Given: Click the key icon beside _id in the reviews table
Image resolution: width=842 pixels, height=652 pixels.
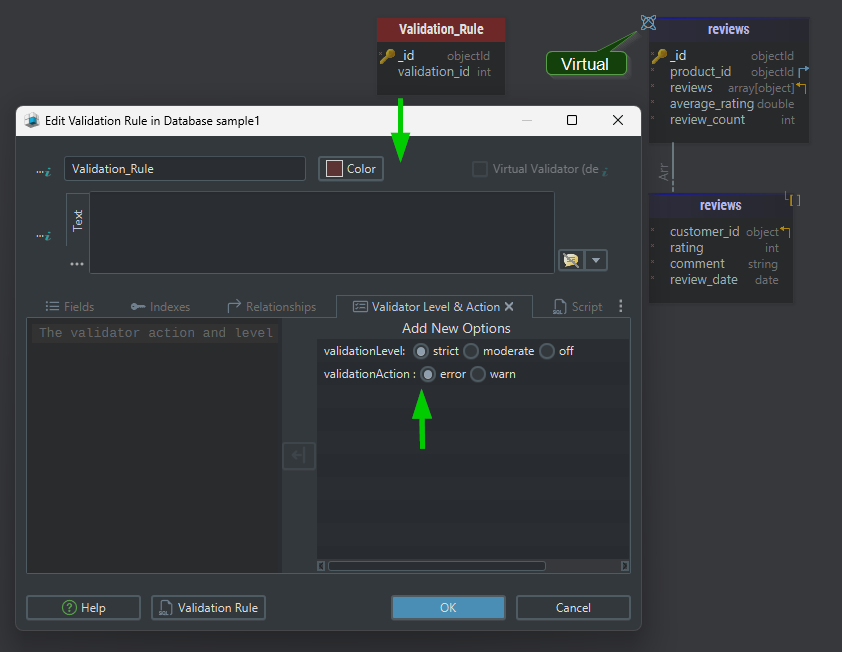Looking at the screenshot, I should [659, 55].
